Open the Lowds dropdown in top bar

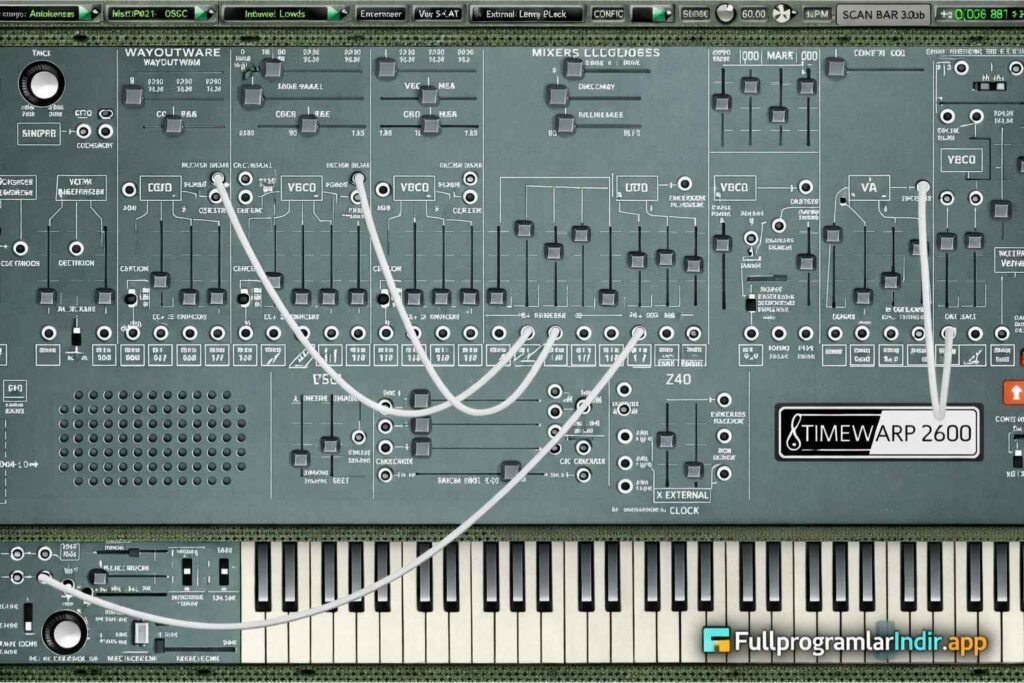[x=282, y=14]
